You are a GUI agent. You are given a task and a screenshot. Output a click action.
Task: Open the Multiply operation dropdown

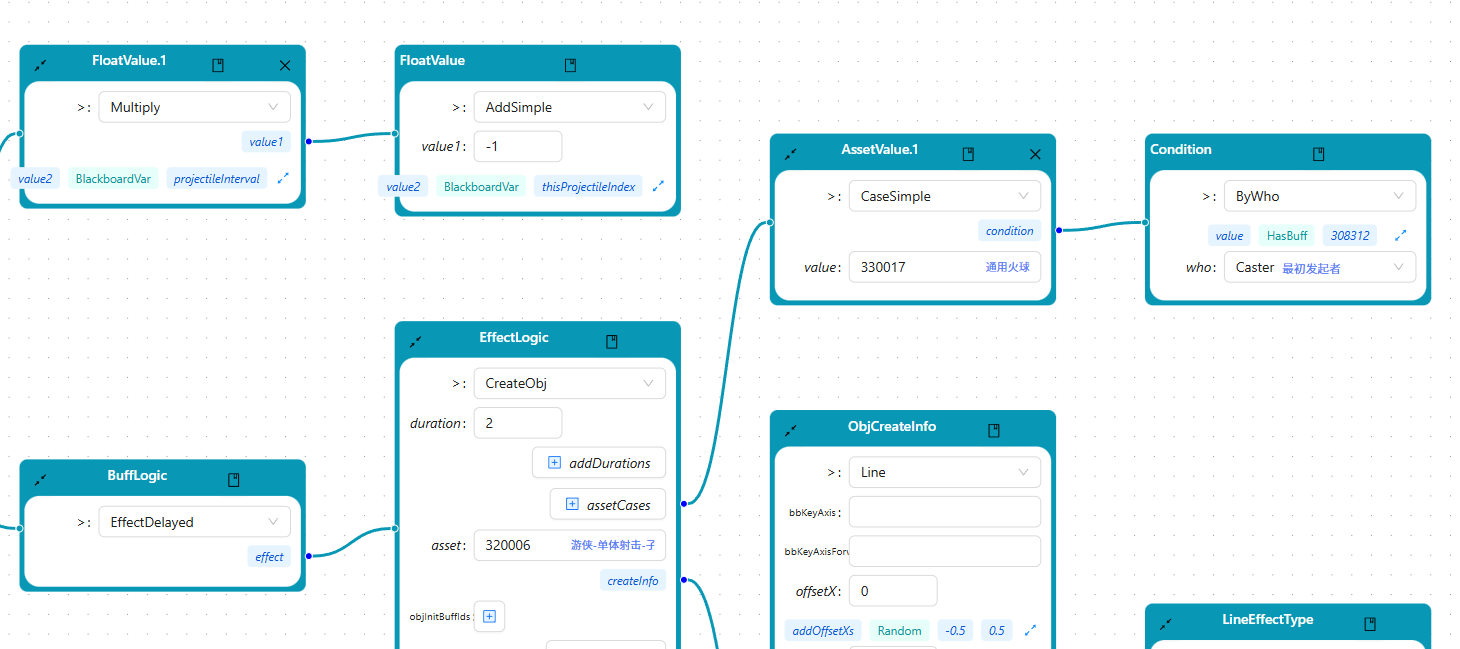tap(194, 107)
